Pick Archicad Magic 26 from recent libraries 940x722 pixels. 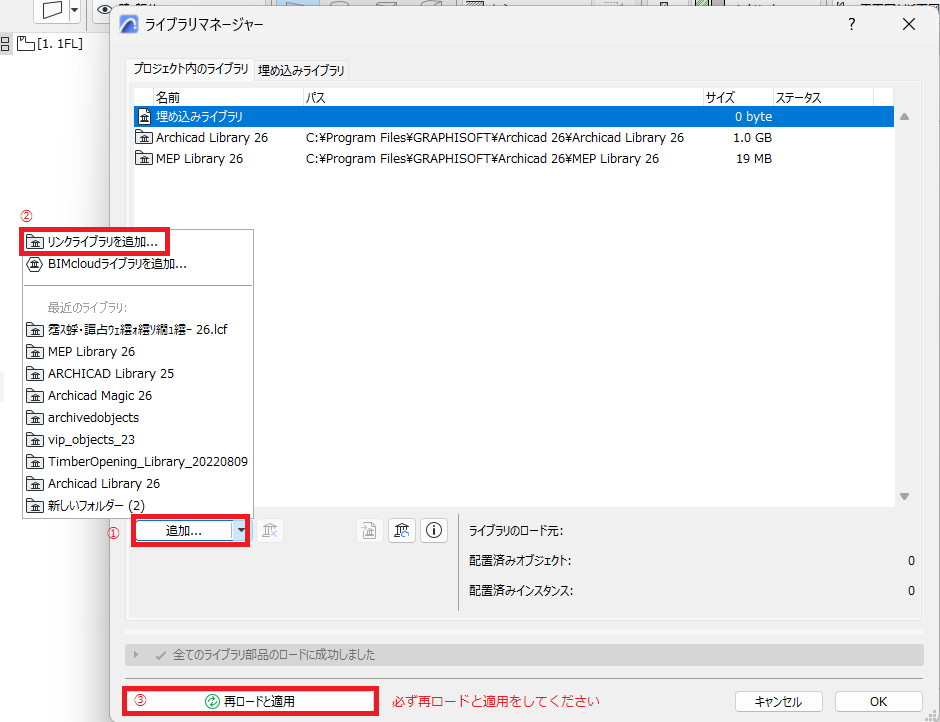tap(137, 396)
